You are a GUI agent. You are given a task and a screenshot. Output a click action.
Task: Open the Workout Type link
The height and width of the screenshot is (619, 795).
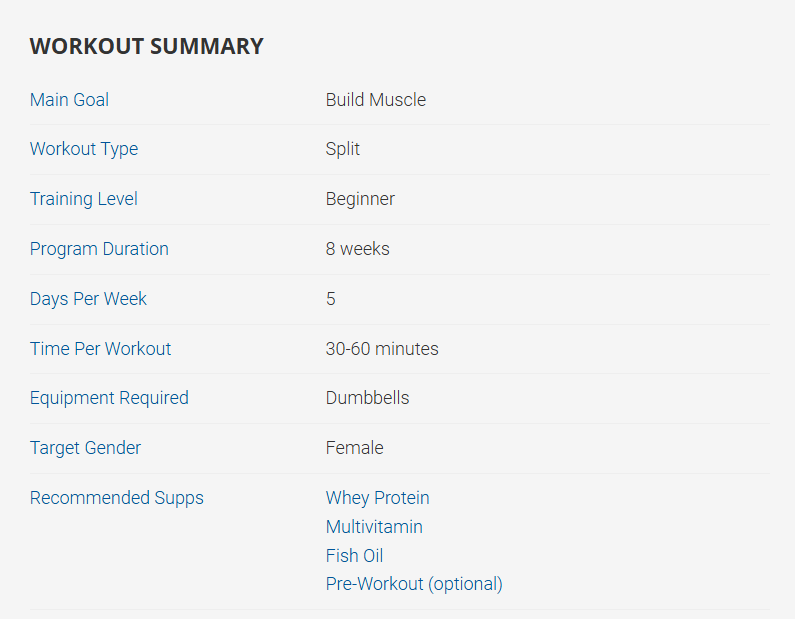click(x=84, y=149)
